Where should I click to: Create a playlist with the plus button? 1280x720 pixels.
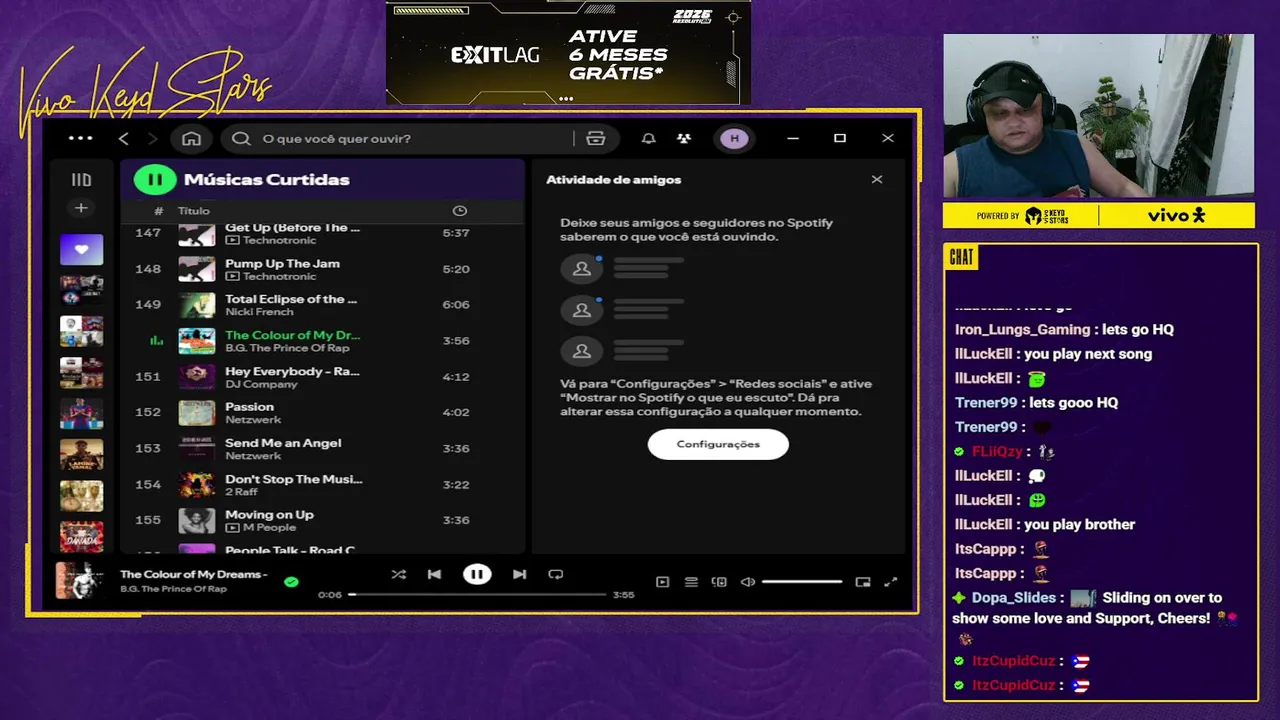[81, 208]
